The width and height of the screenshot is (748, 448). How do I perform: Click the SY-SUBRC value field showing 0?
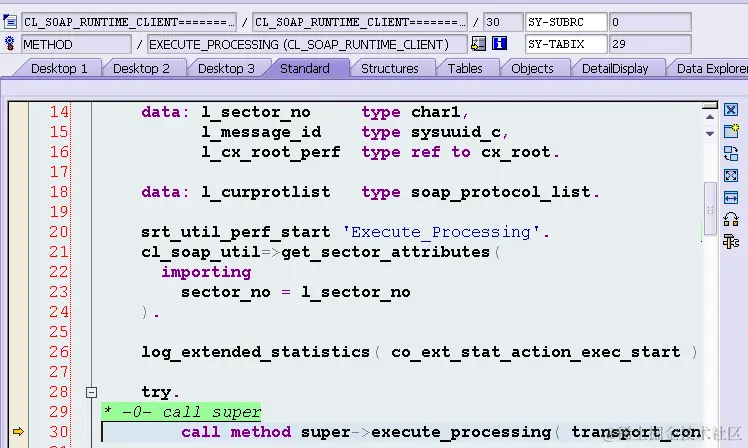(x=650, y=22)
